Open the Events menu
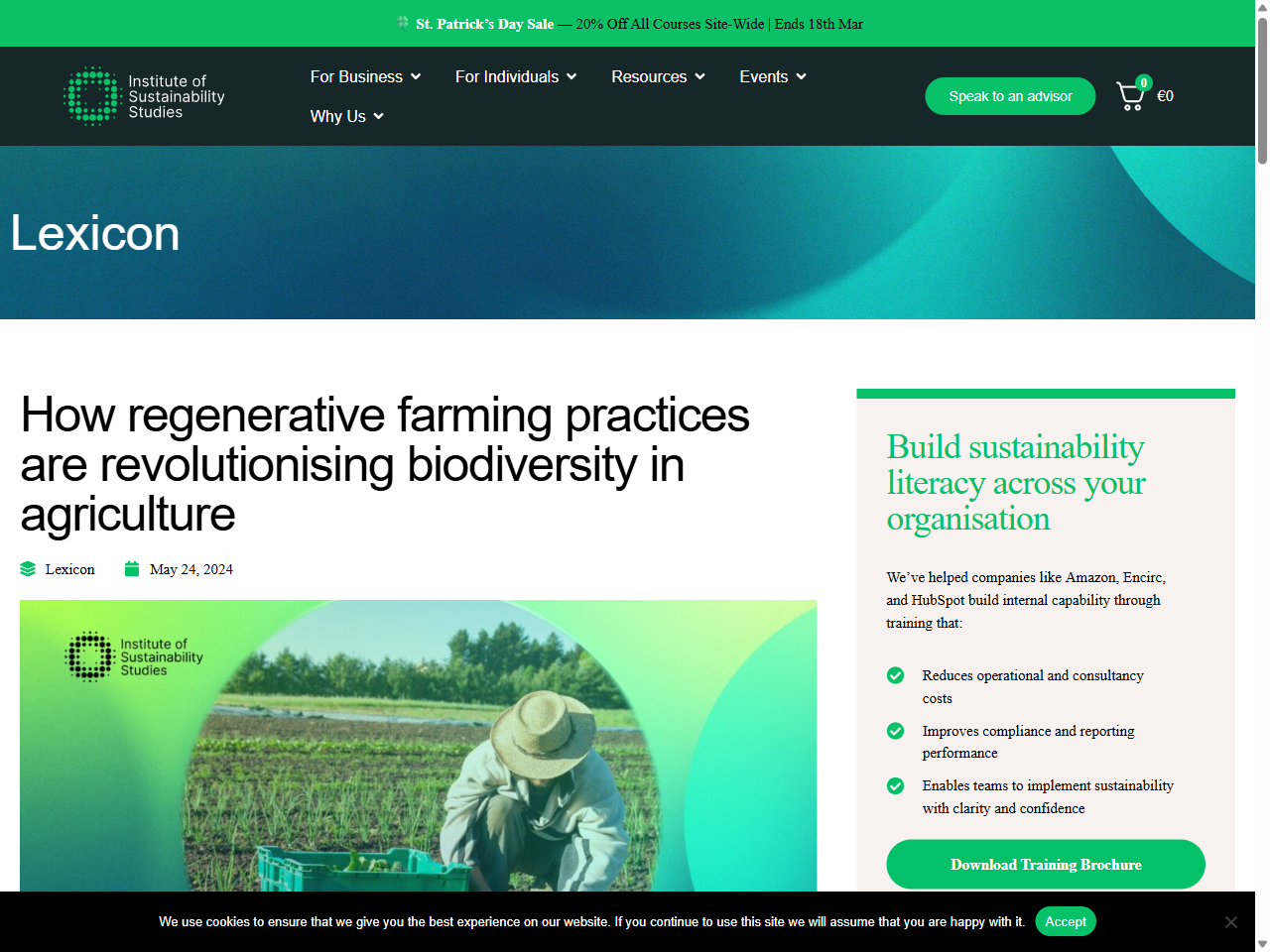 (x=772, y=76)
